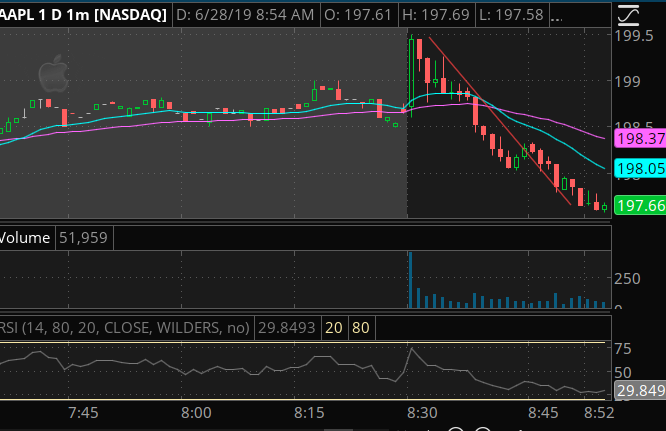Click the AAPL 1 D 1m [NASDAQ] title
This screenshot has width=666, height=431.
coord(83,15)
